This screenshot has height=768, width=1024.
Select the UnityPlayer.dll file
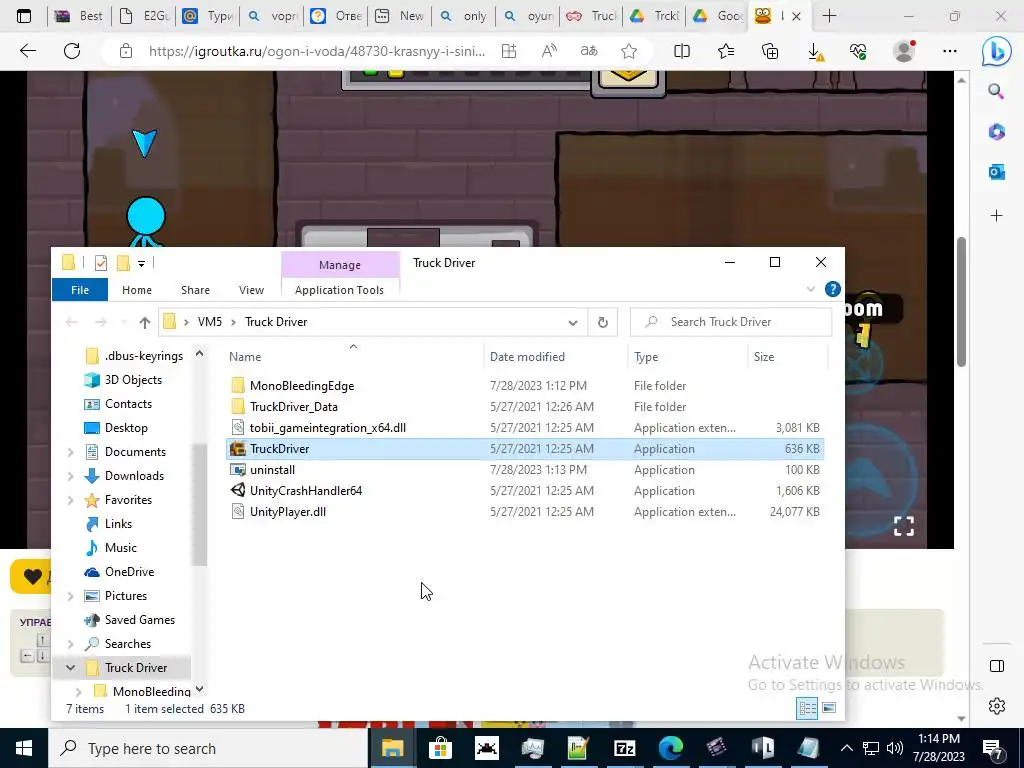[x=287, y=511]
